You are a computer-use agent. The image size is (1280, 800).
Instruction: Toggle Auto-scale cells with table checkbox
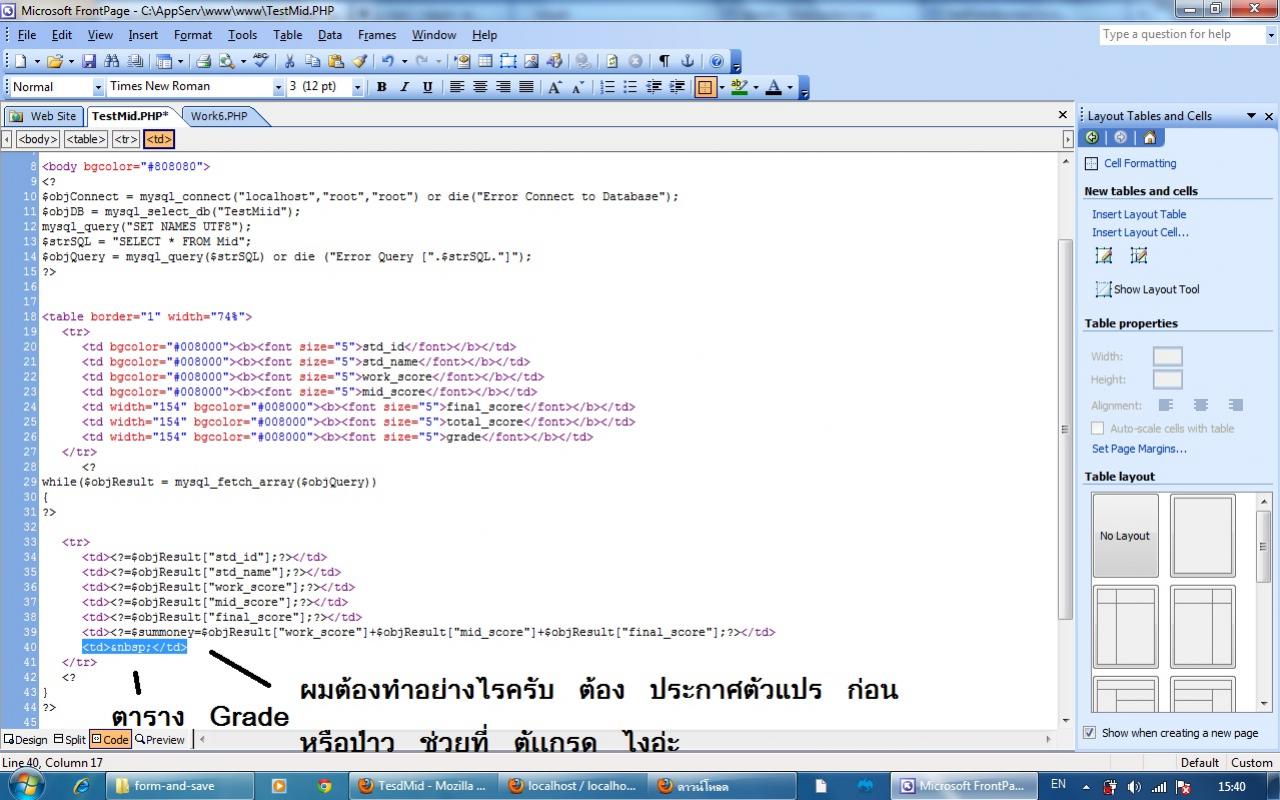click(x=1097, y=429)
